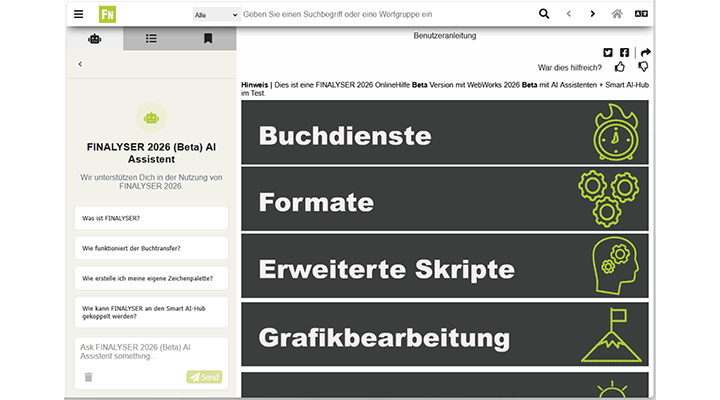Switch to the table of contents tab
Screen dimensions: 720x400
point(151,39)
